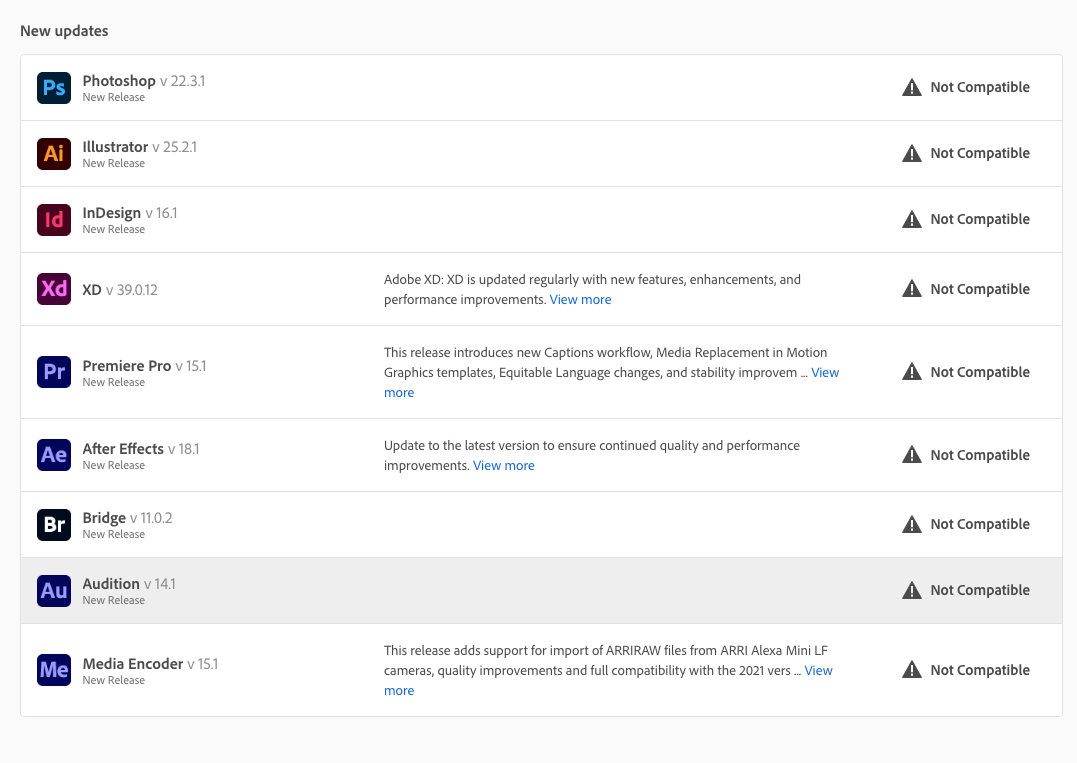Viewport: 1077px width, 763px height.
Task: Click the XD app icon
Action: [x=54, y=289]
